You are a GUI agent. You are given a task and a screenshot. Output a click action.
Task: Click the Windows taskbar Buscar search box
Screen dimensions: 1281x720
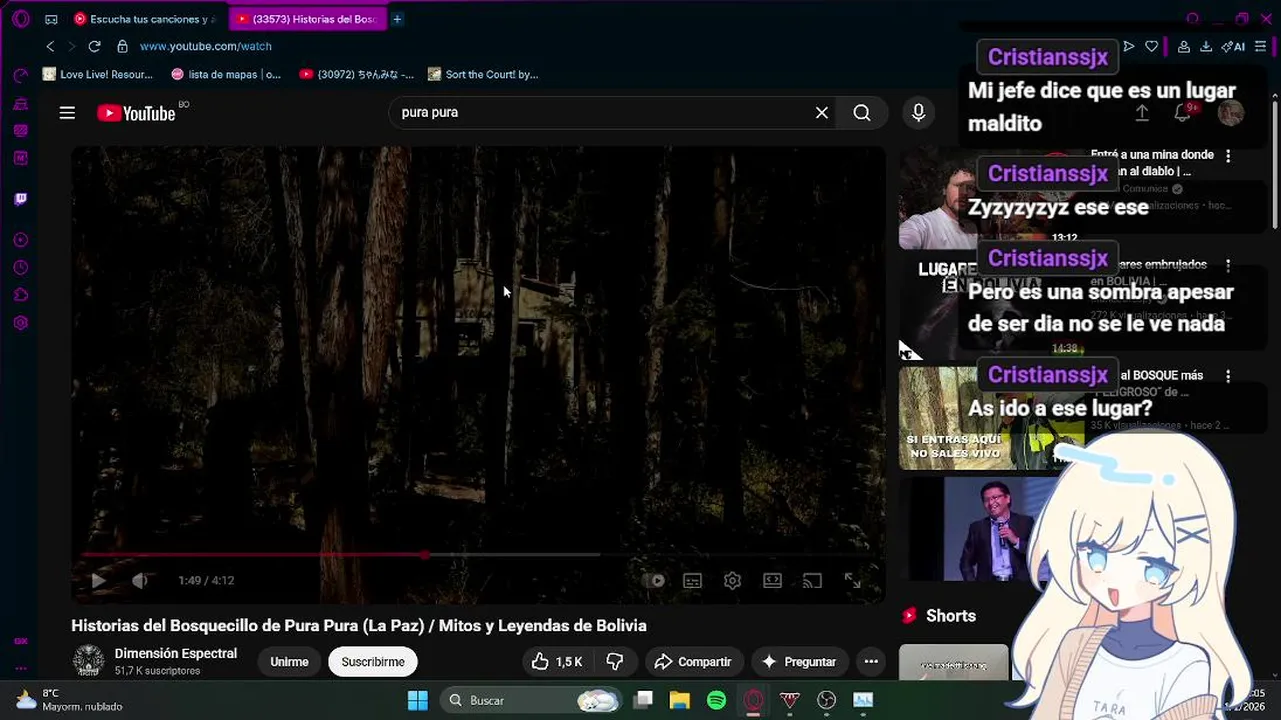coord(530,700)
